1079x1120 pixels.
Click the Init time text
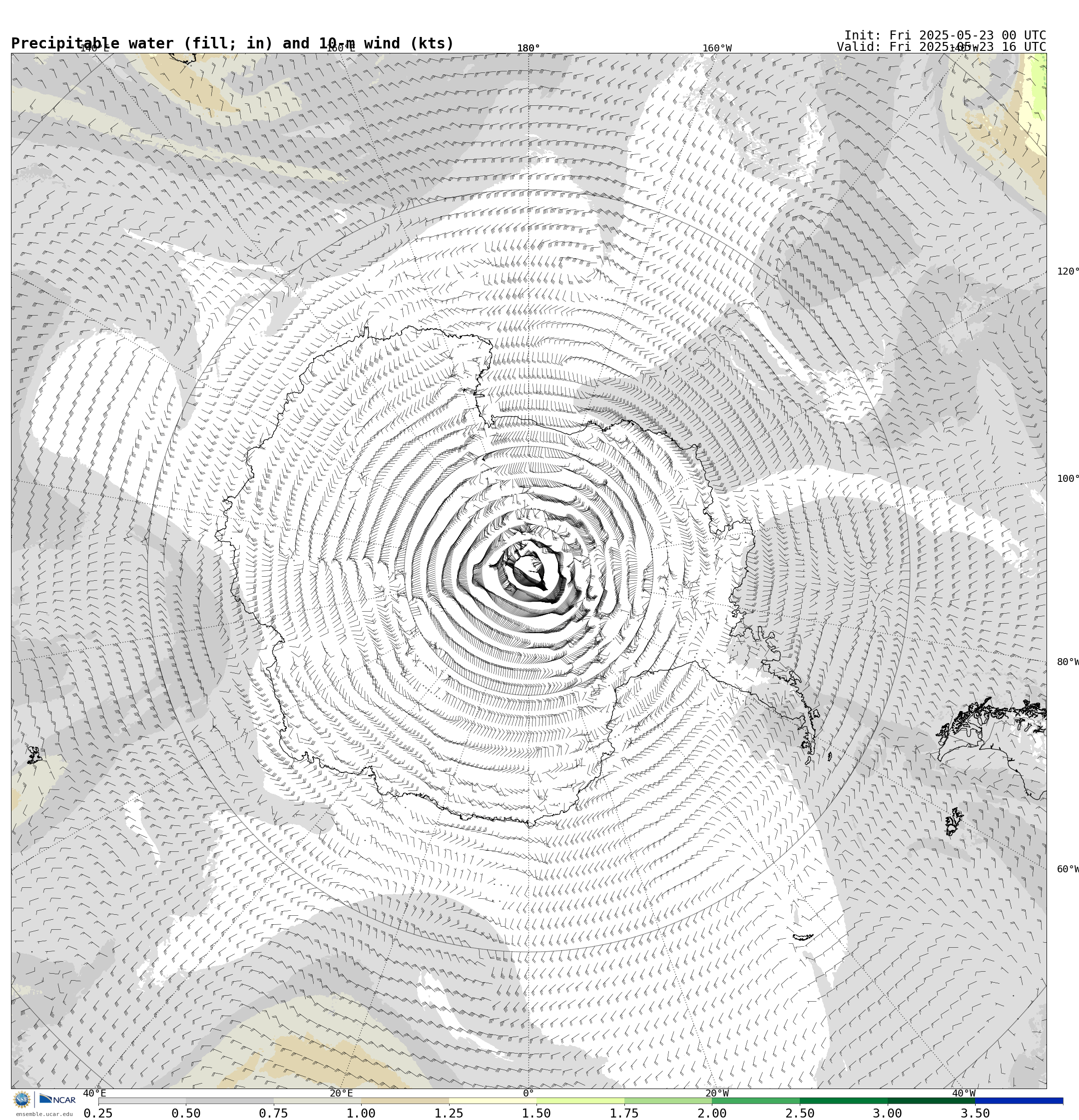tap(945, 35)
